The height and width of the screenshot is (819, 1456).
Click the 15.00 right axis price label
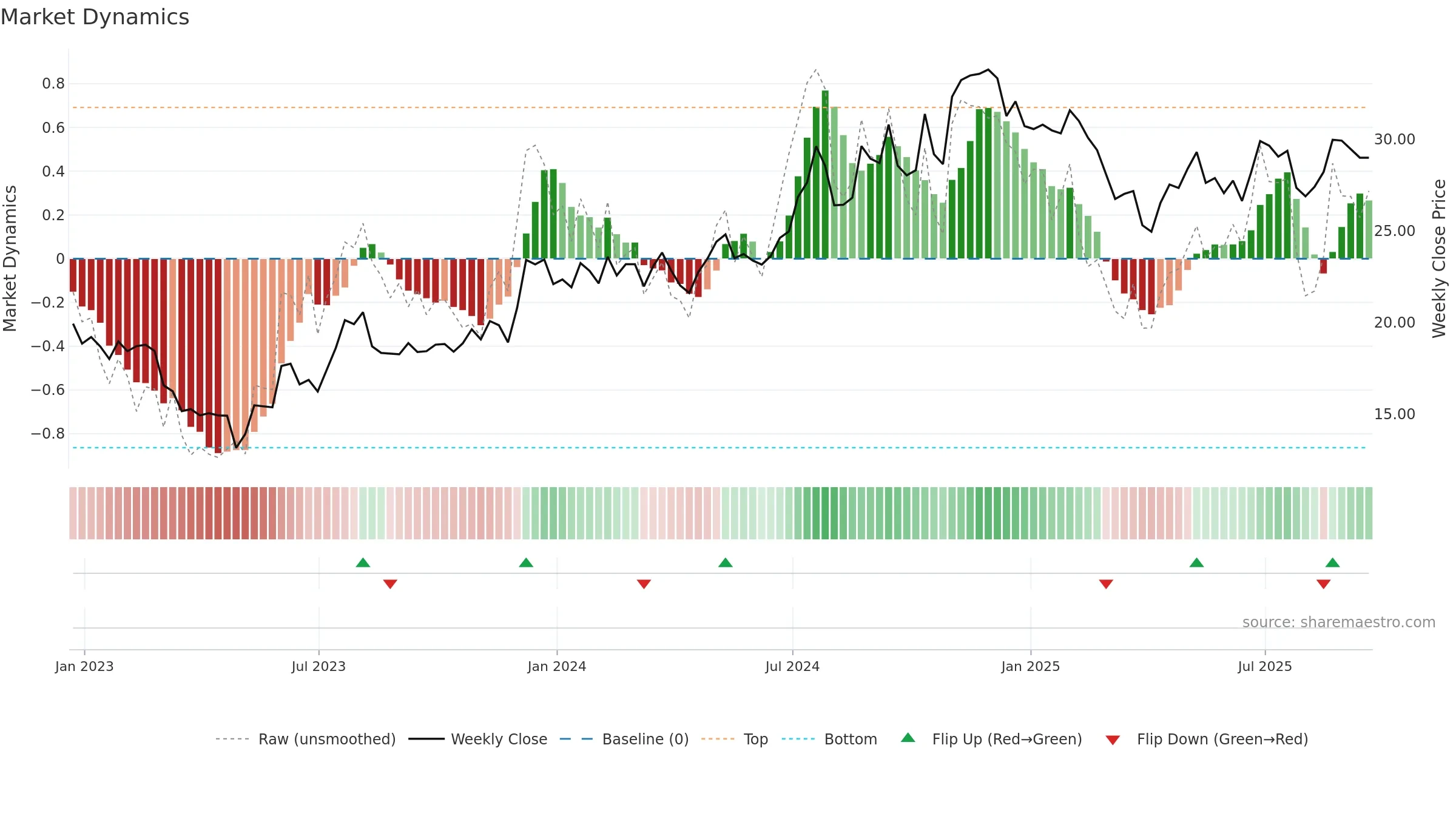(x=1395, y=414)
